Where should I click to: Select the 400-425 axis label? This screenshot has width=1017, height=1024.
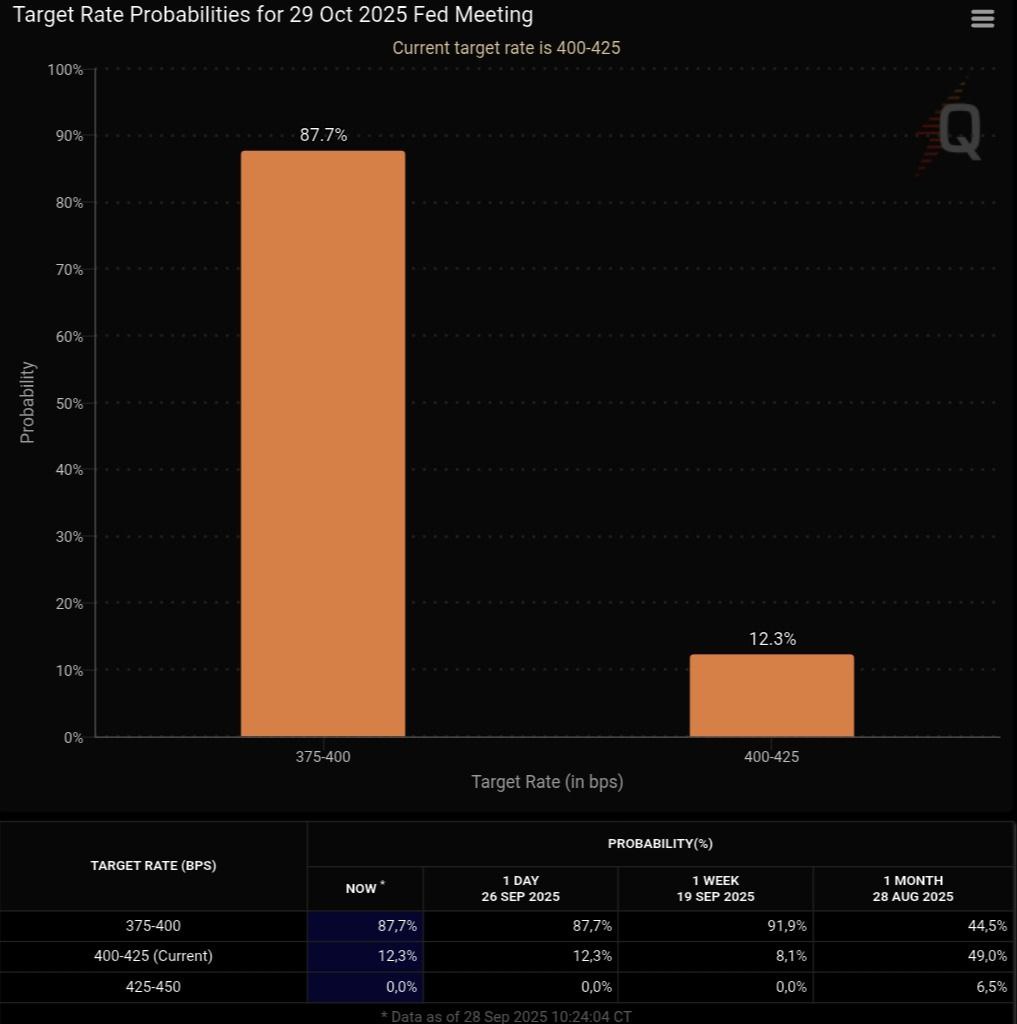coord(771,757)
